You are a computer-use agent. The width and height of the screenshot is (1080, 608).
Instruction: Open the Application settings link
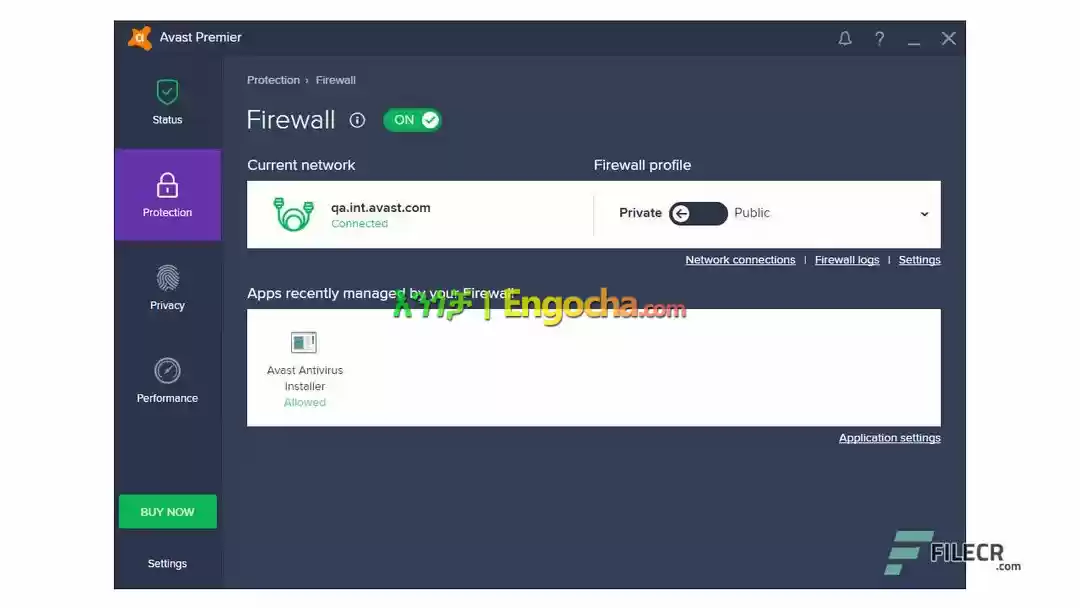(x=889, y=438)
